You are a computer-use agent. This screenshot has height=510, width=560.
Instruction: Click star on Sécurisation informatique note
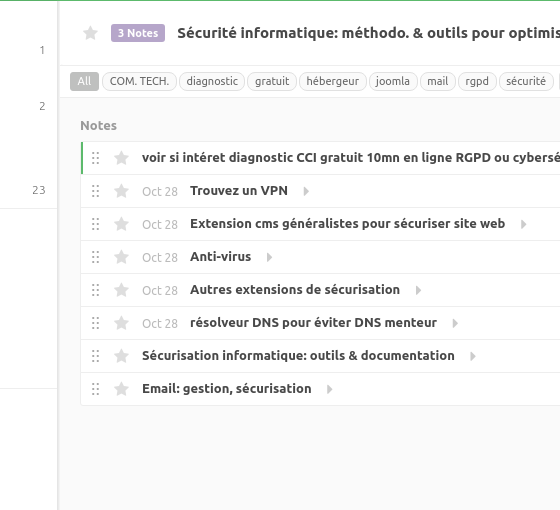coord(121,356)
